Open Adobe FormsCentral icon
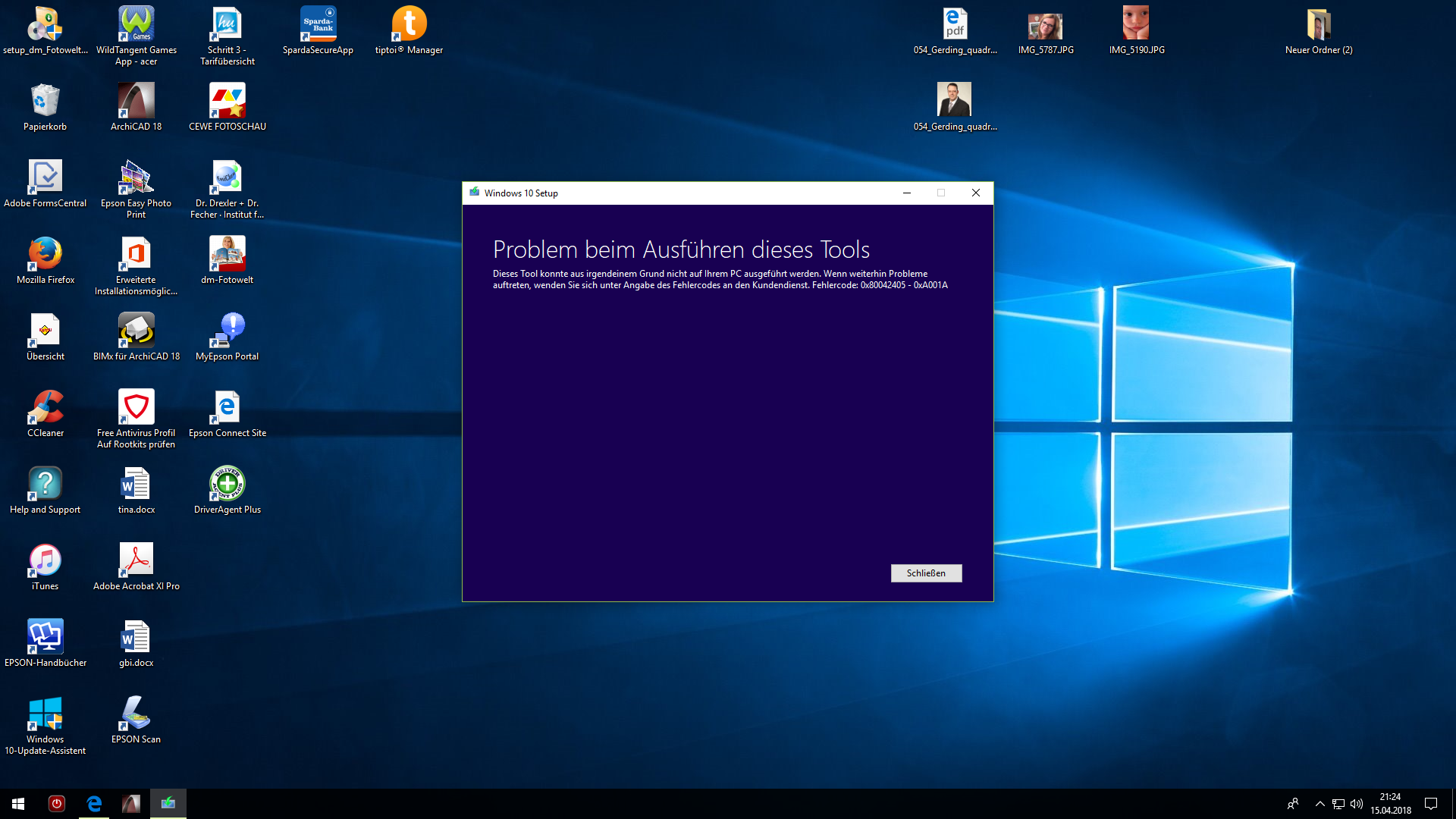This screenshot has width=1456, height=819. (x=45, y=184)
